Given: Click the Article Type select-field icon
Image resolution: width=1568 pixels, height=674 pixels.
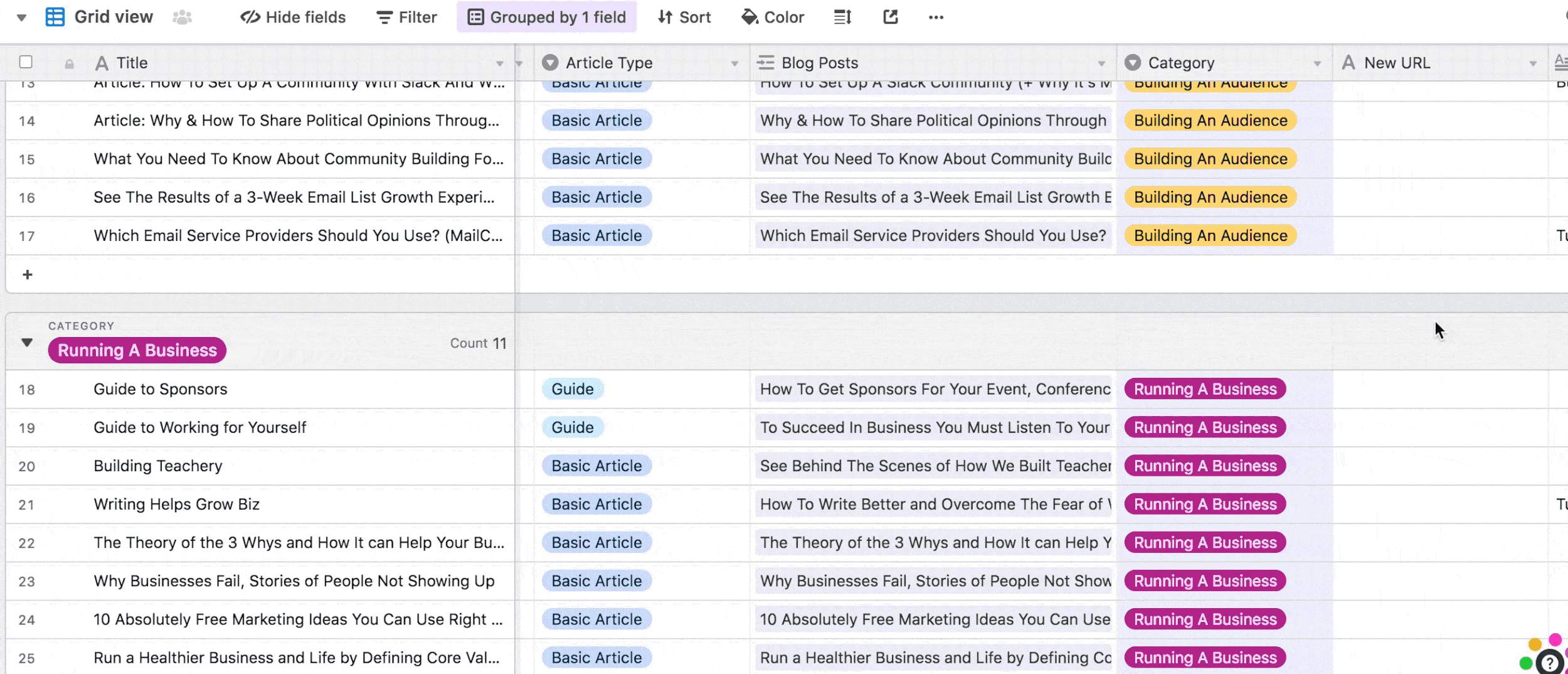Looking at the screenshot, I should tap(550, 62).
